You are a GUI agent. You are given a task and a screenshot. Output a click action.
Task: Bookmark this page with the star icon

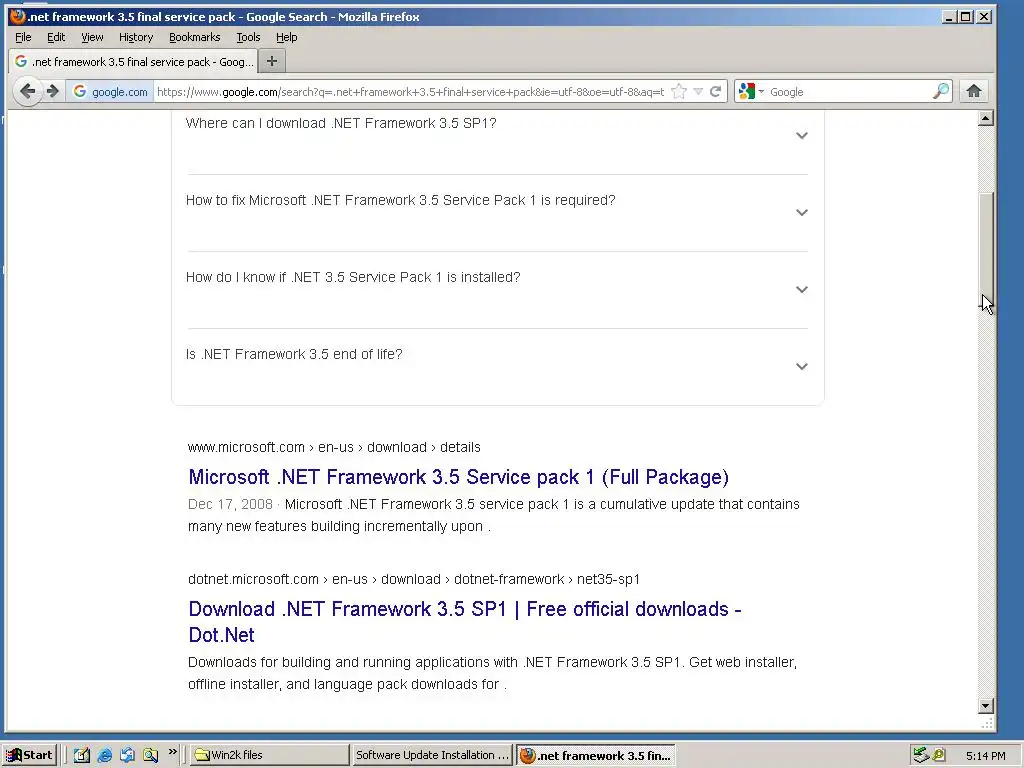click(679, 91)
